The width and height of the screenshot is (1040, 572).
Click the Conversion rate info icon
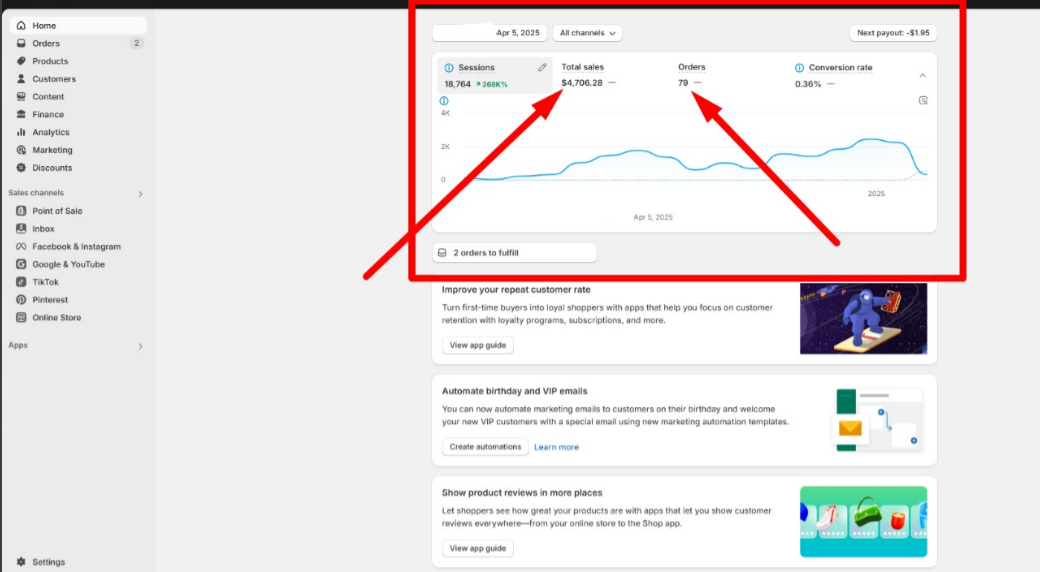(x=799, y=68)
